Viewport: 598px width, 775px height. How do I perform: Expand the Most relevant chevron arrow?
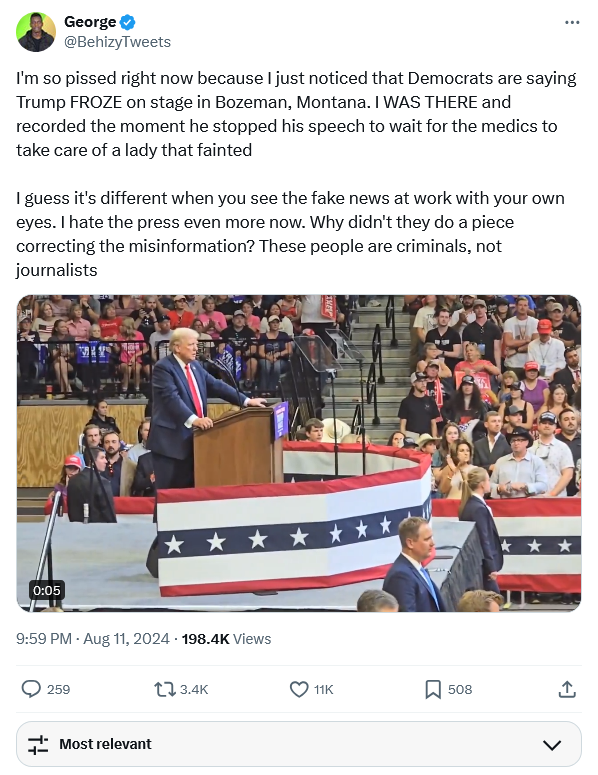pos(552,744)
